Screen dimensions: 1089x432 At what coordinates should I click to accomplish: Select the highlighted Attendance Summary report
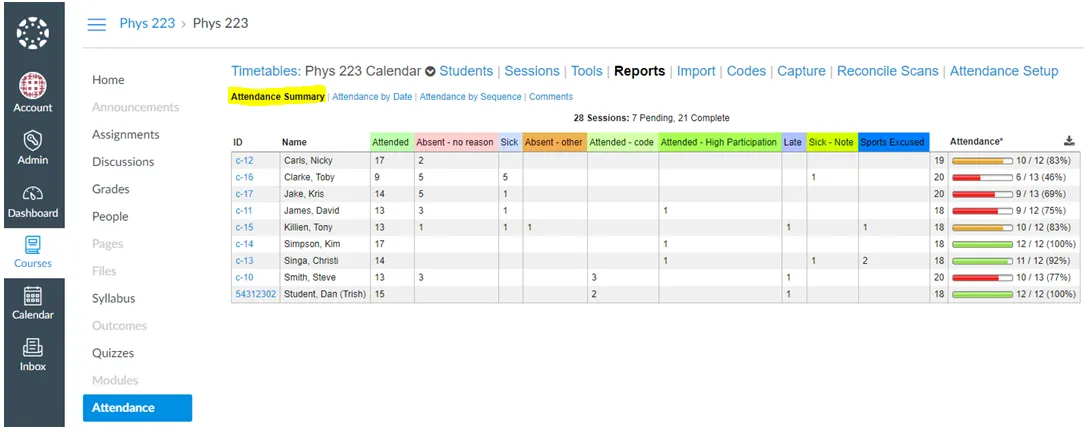pyautogui.click(x=278, y=97)
